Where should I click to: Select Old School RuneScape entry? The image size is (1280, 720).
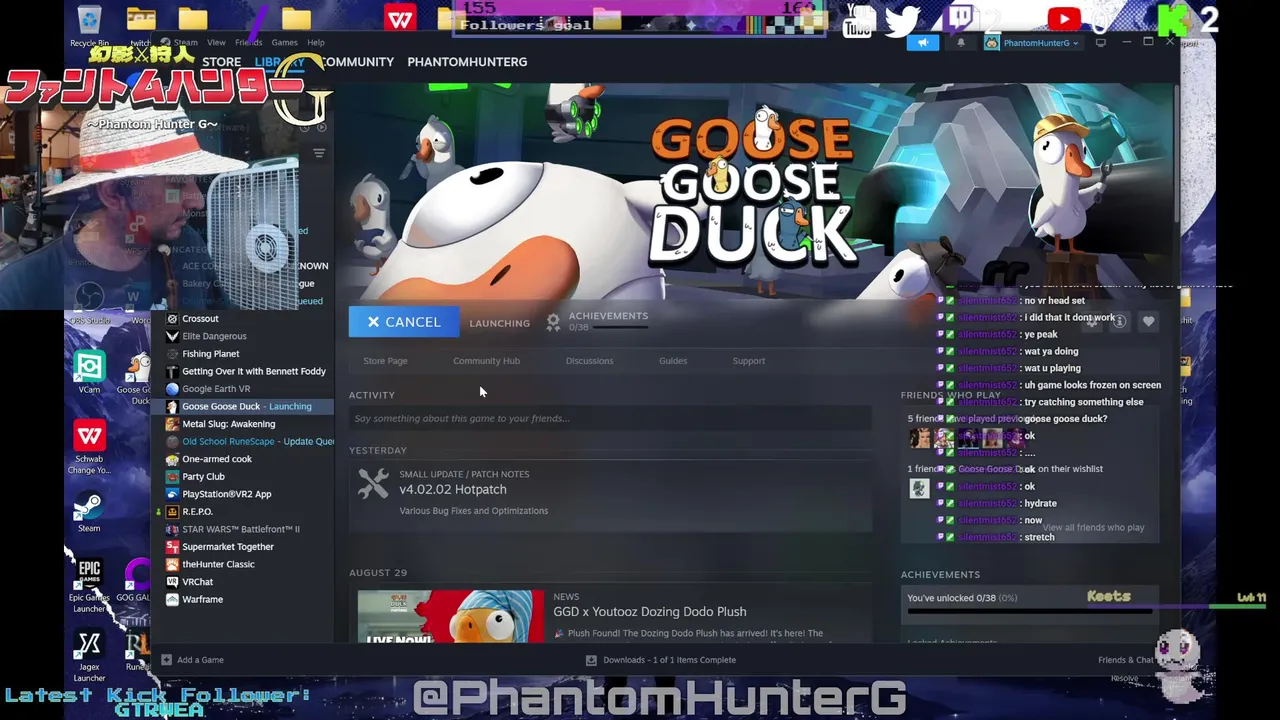click(x=250, y=441)
